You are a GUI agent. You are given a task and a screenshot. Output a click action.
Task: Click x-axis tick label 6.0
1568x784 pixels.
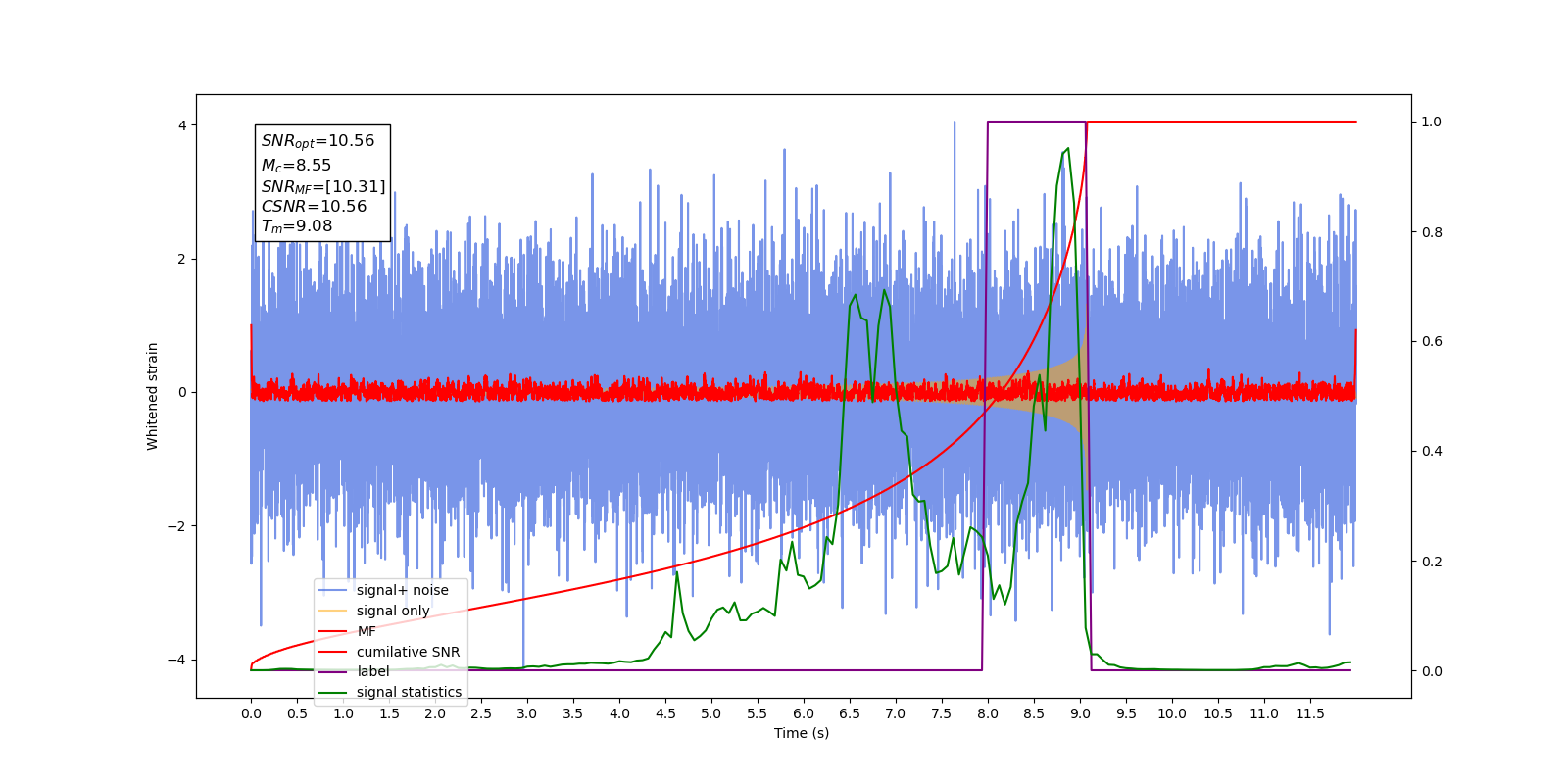[x=804, y=713]
